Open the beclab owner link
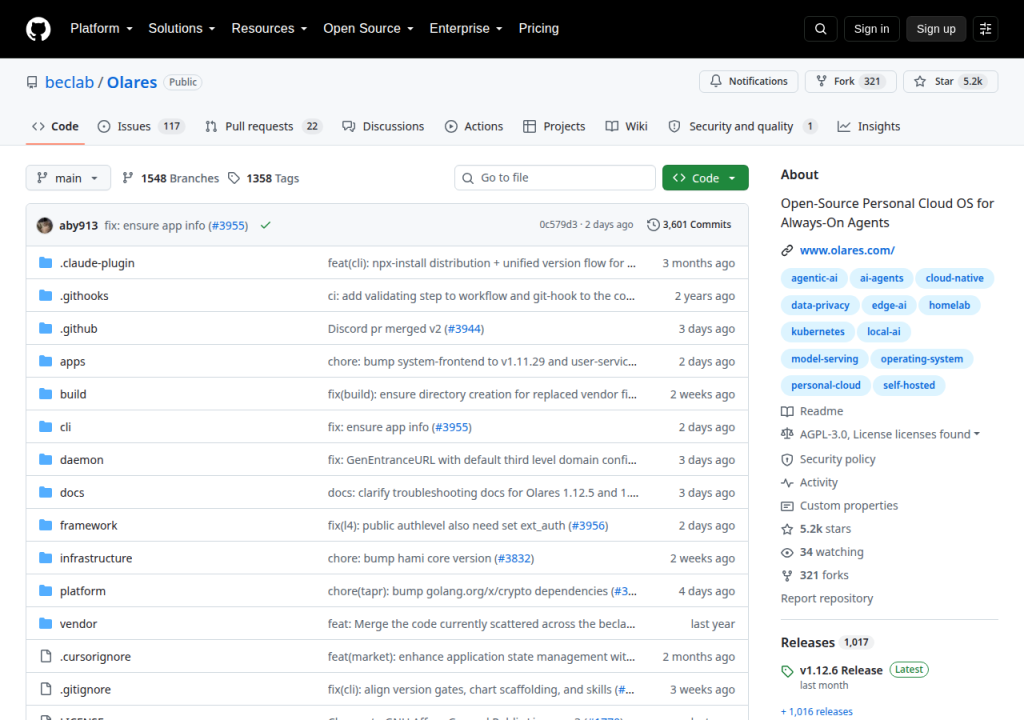The height and width of the screenshot is (720, 1024). click(69, 82)
